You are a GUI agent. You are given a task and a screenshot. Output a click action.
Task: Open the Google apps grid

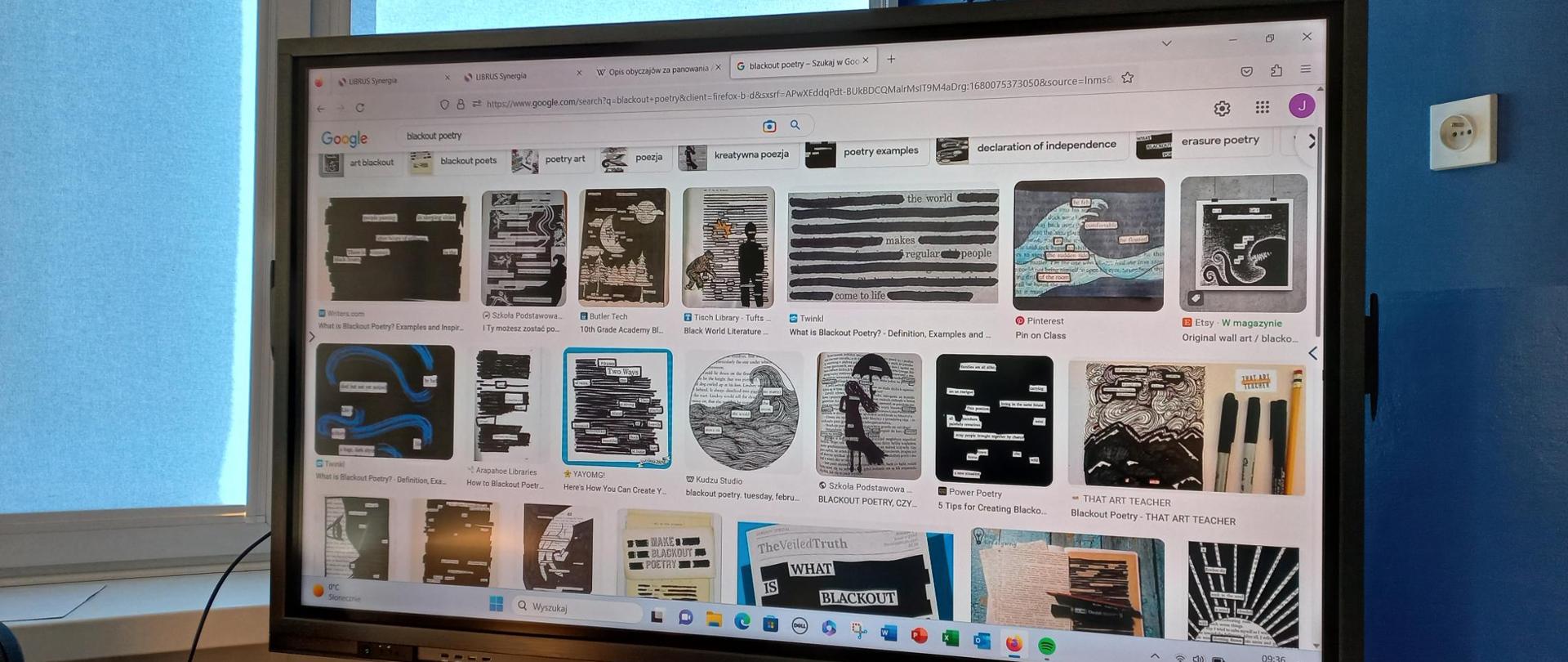click(x=1262, y=107)
